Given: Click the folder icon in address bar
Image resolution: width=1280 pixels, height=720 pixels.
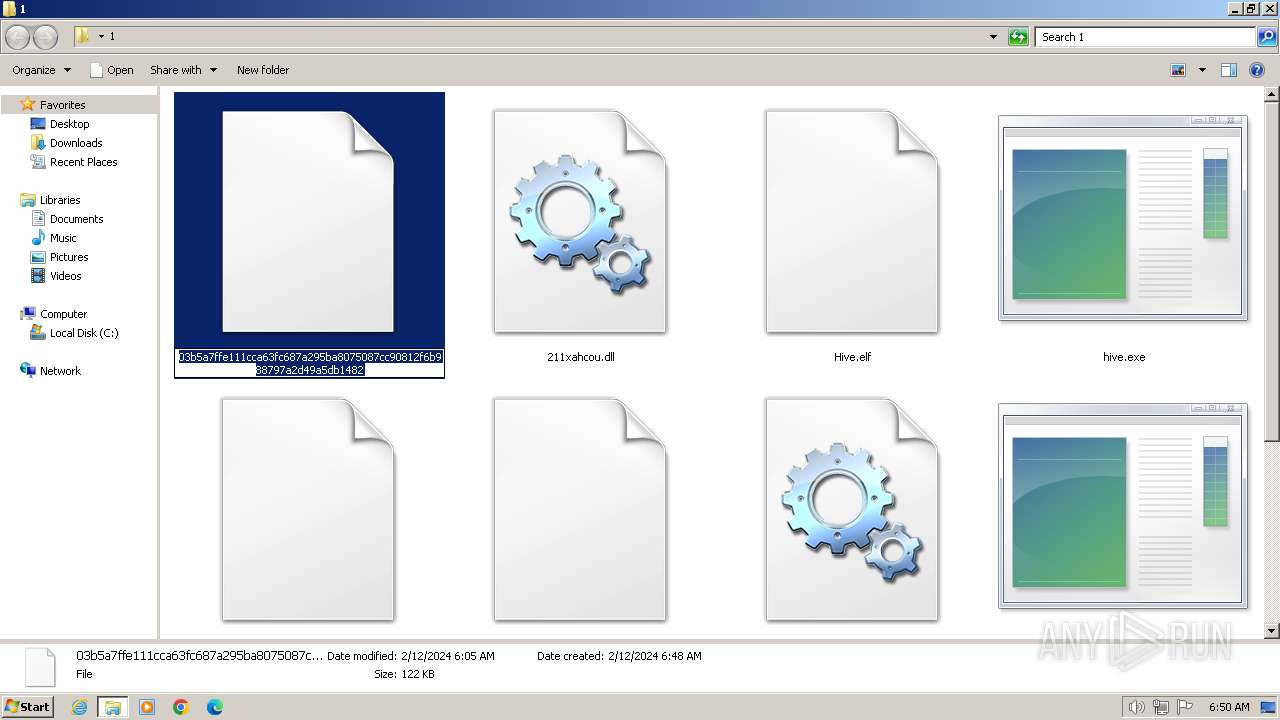Looking at the screenshot, I should point(83,36).
